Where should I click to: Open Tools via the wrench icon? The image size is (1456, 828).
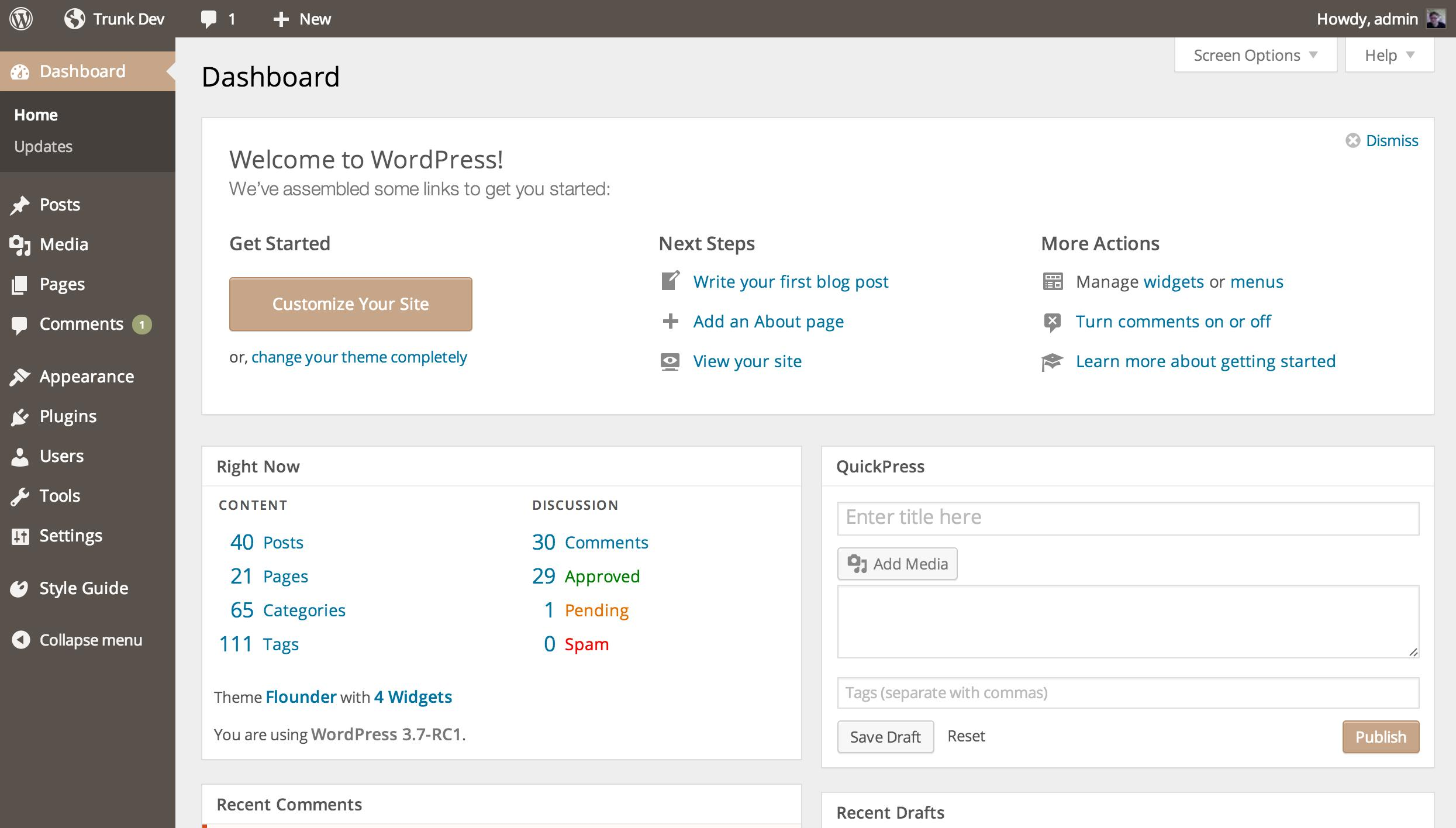[x=20, y=496]
